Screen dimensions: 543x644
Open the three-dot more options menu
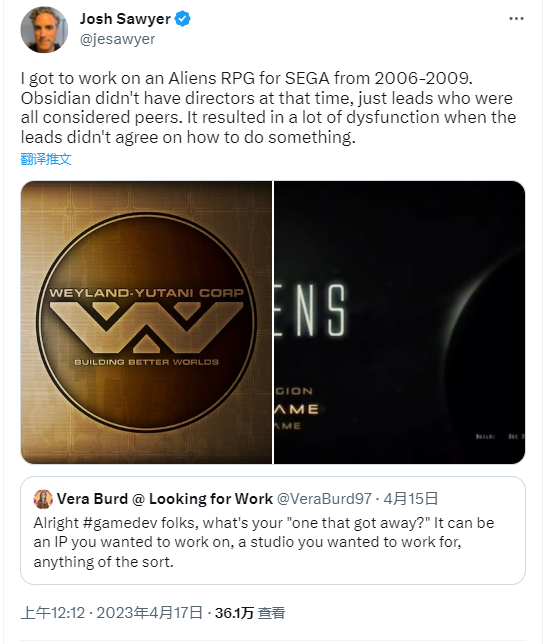[x=516, y=19]
